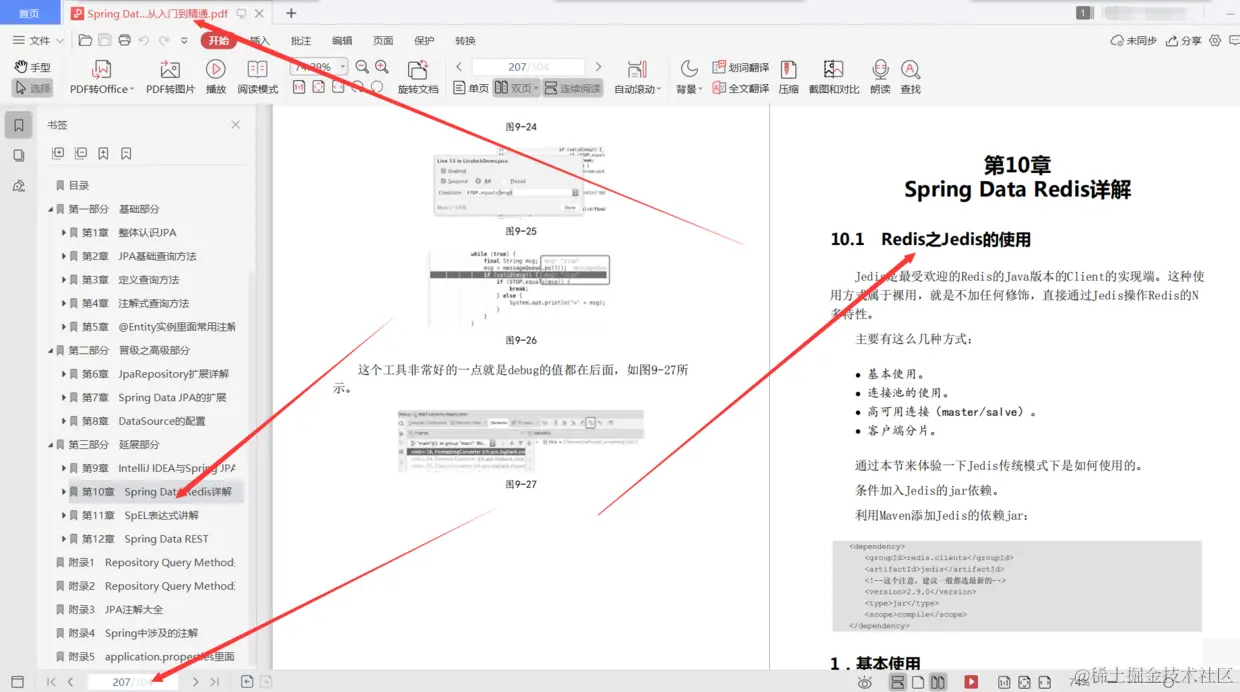Toggle eye protection mode in status bar
Viewport: 1240px width, 692px height.
tap(865, 682)
